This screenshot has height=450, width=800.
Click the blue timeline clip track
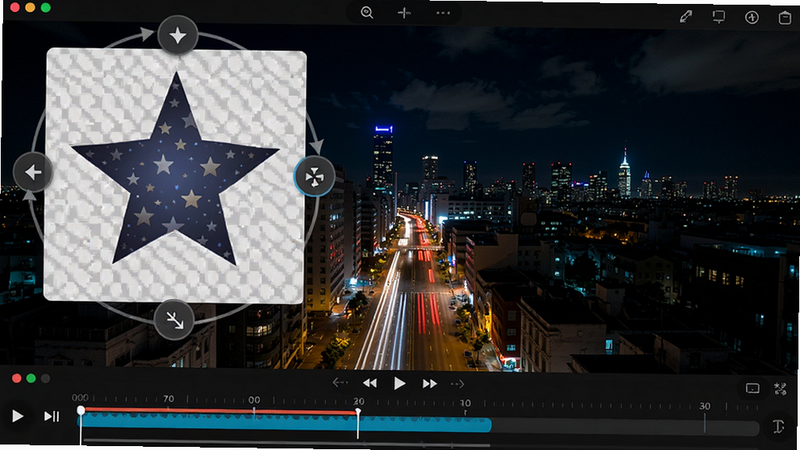(285, 423)
